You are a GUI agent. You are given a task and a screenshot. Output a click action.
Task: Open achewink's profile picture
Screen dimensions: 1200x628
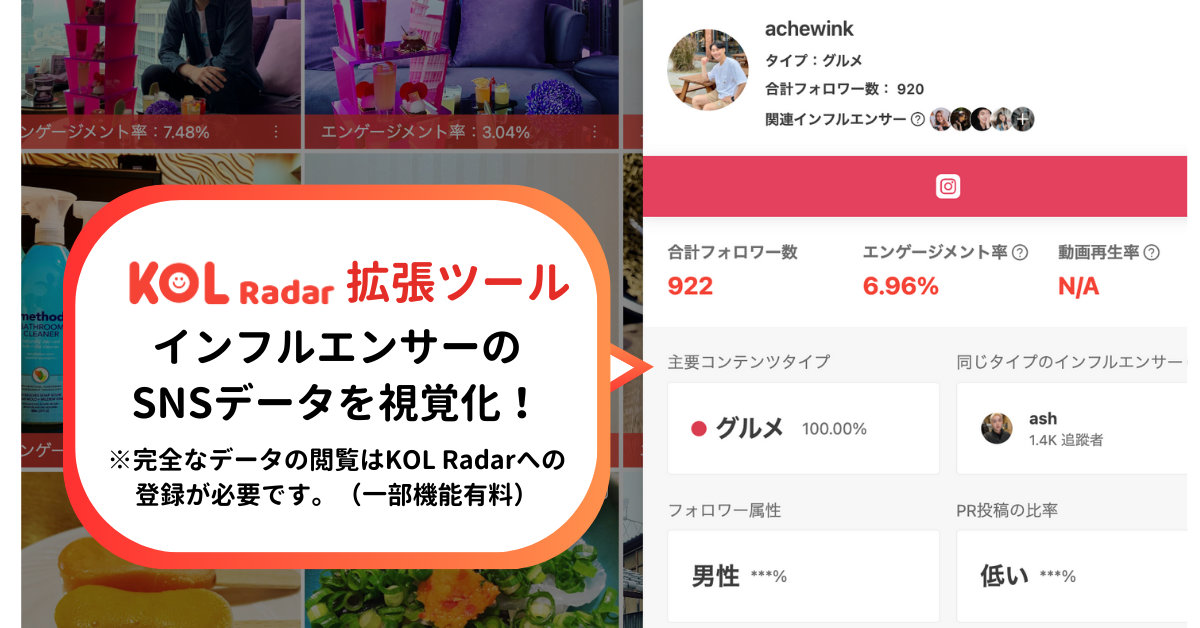coord(708,69)
